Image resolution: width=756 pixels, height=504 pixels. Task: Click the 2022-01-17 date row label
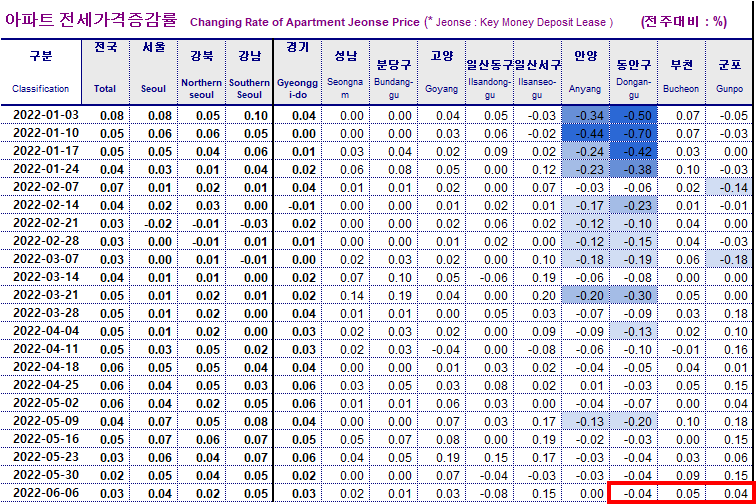46,151
